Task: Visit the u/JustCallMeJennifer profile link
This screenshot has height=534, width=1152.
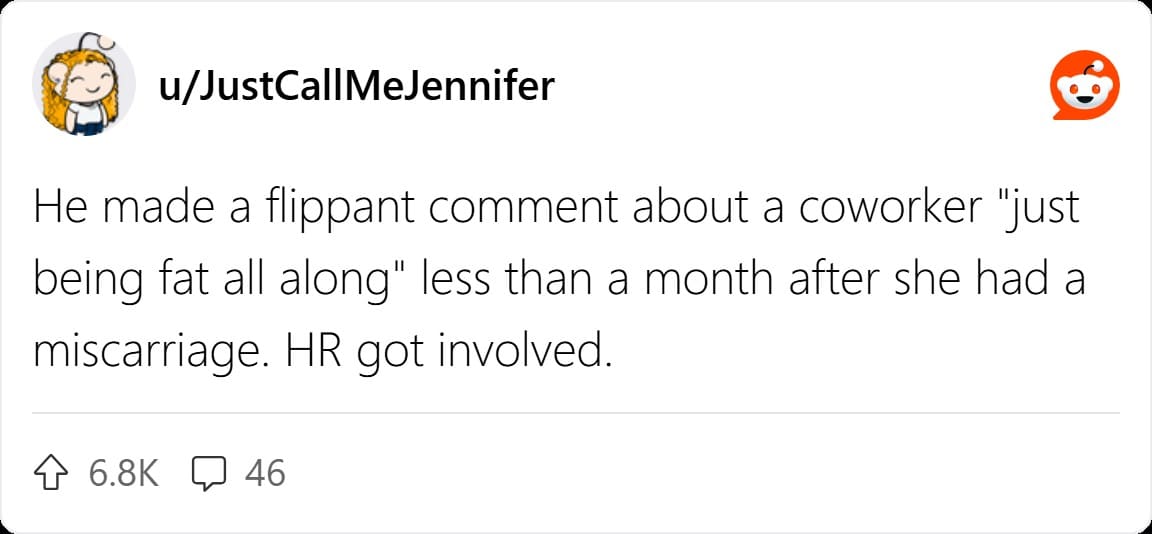Action: coord(356,87)
